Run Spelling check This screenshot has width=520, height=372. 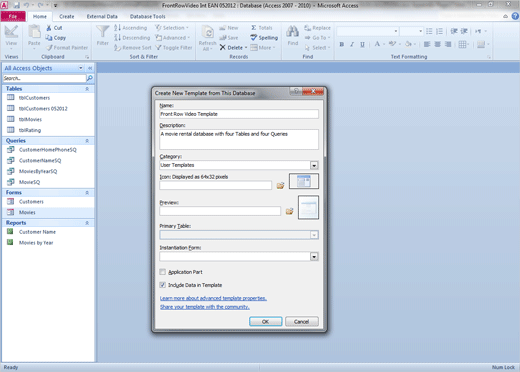[264, 38]
